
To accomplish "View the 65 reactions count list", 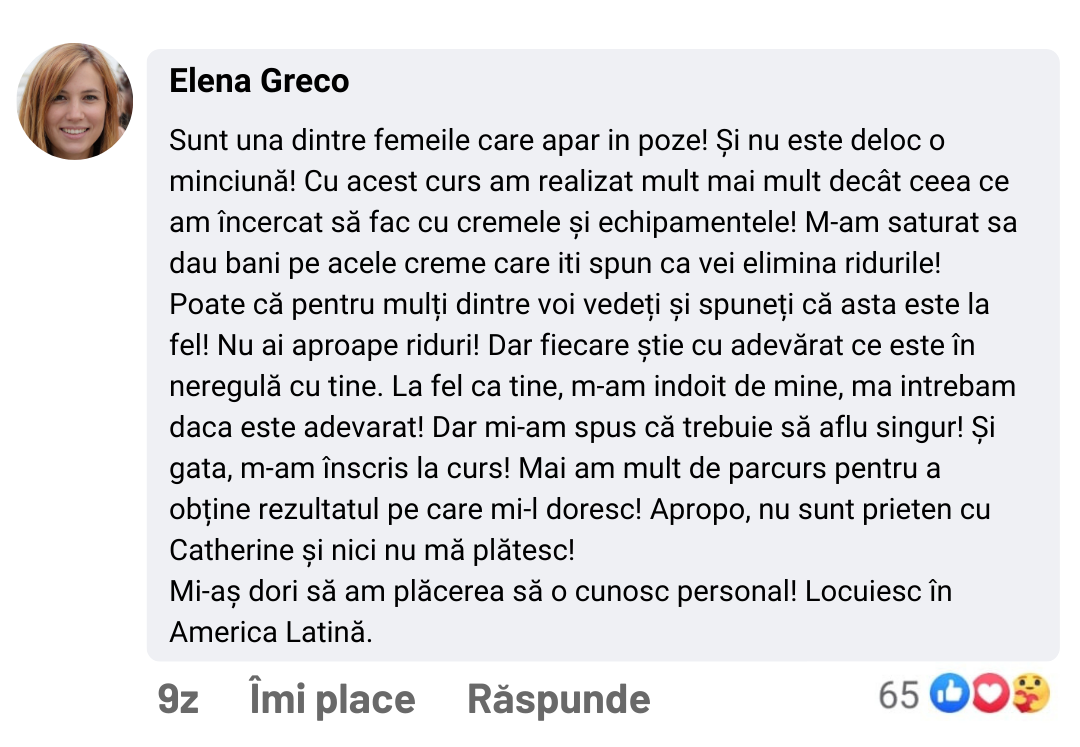I will pos(898,694).
